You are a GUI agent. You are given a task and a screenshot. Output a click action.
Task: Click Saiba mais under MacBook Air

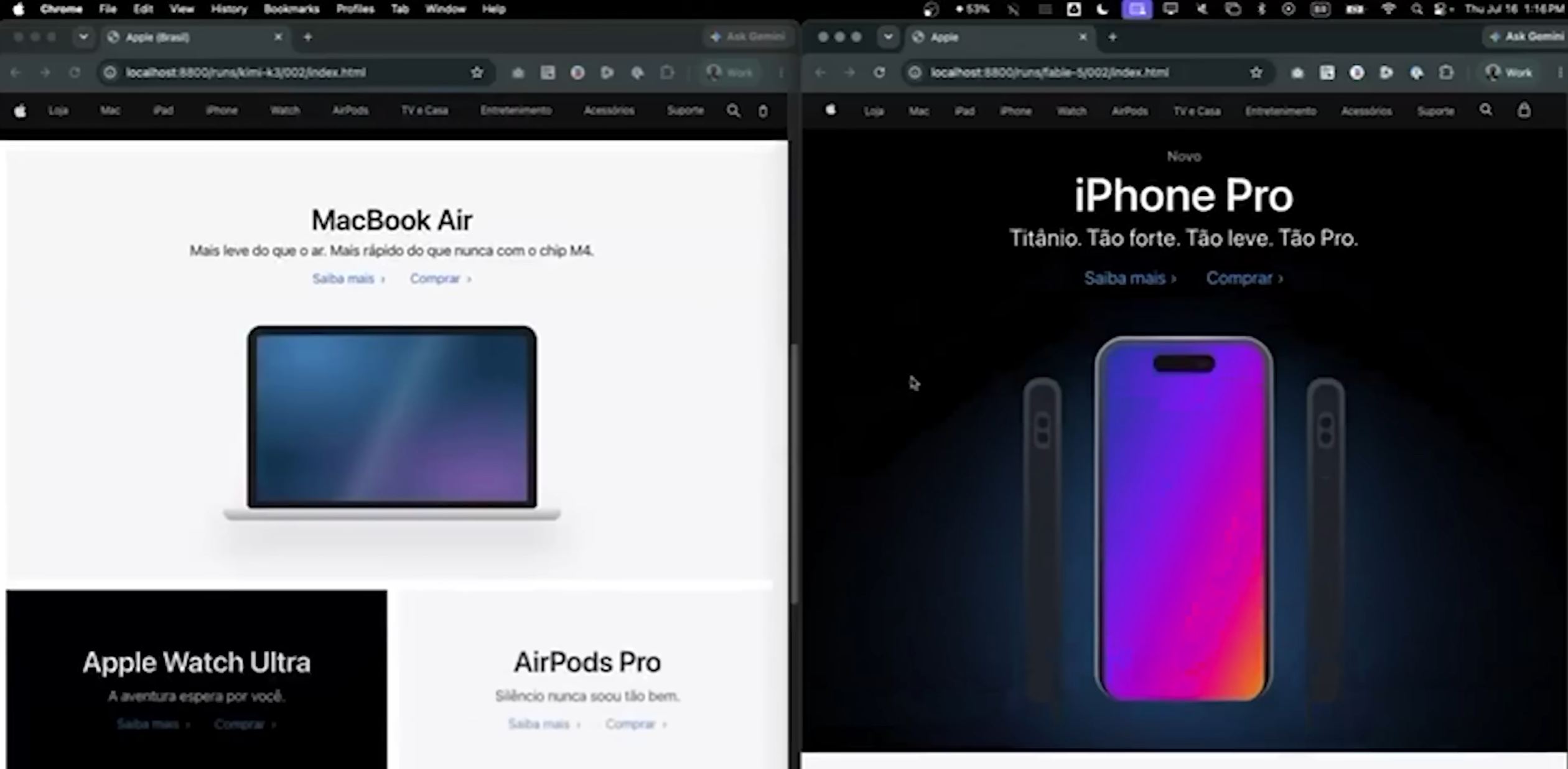(x=348, y=279)
